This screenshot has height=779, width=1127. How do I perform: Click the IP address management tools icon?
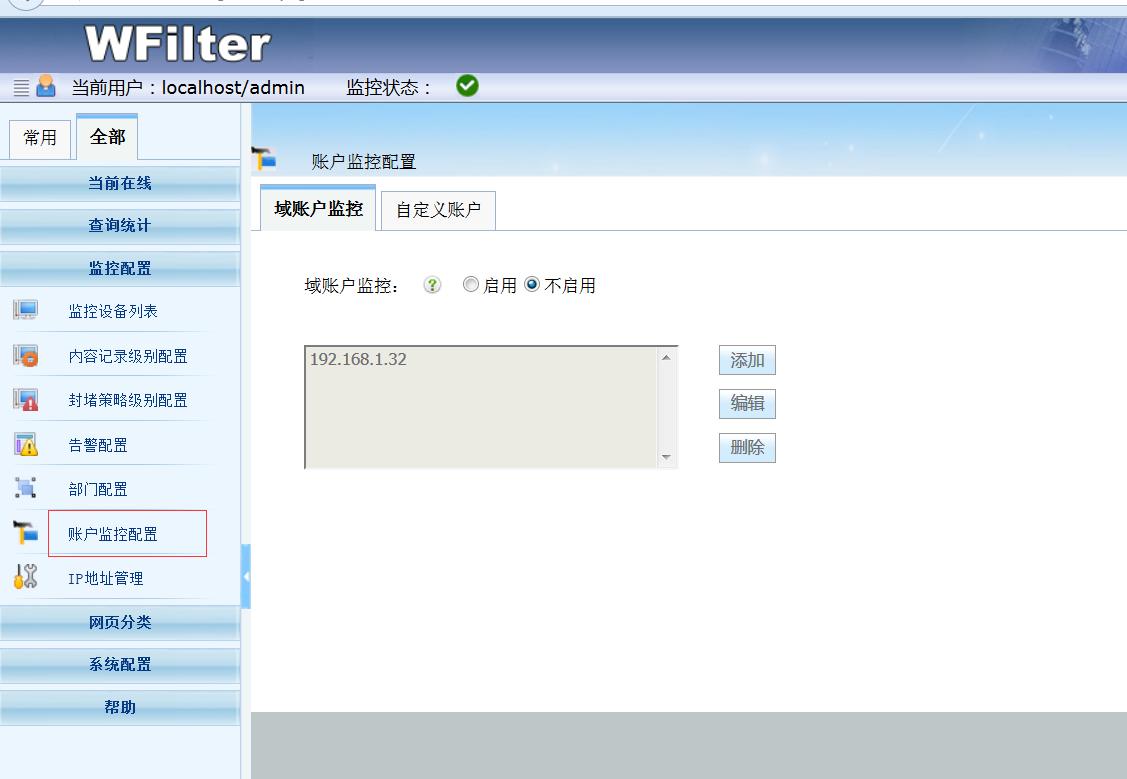pyautogui.click(x=25, y=577)
